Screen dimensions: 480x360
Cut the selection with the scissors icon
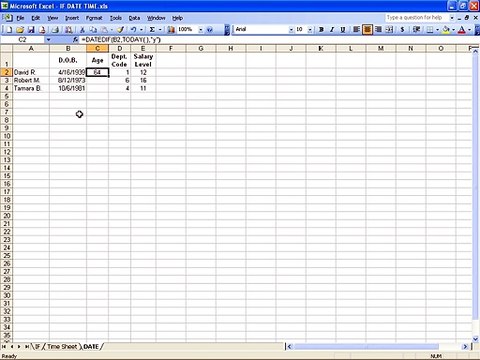pyautogui.click(x=82, y=30)
